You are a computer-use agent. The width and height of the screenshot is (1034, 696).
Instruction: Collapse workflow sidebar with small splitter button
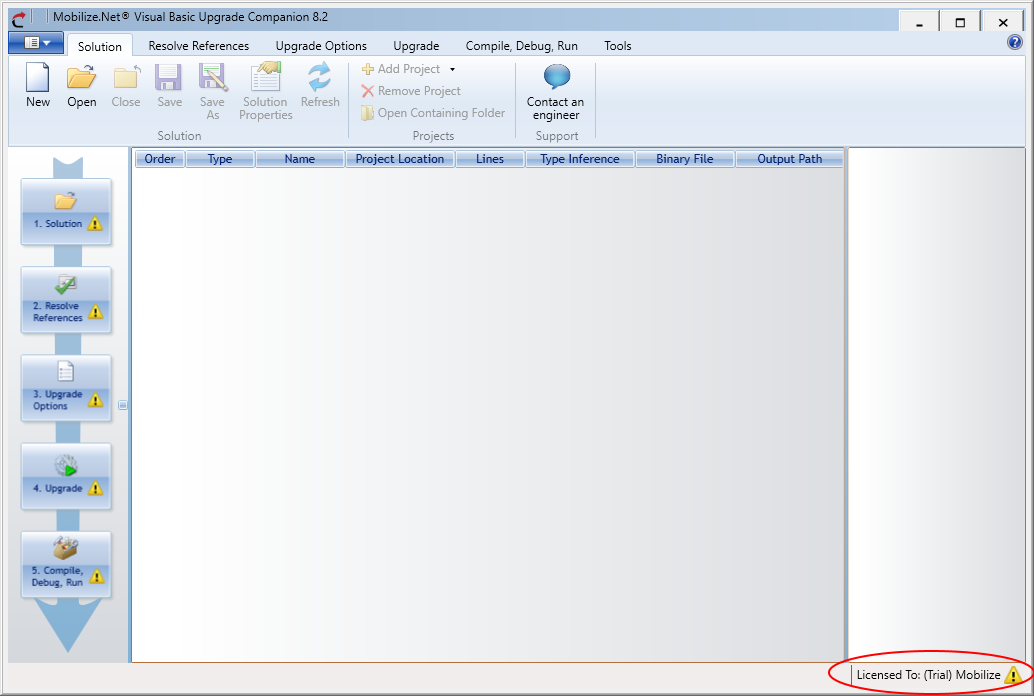(123, 405)
